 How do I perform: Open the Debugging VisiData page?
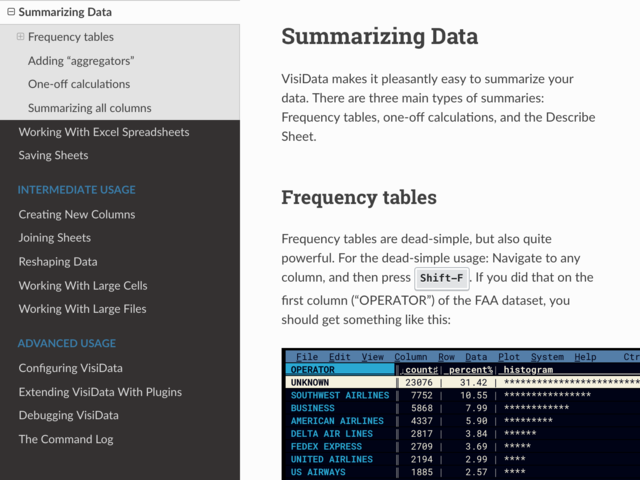coord(68,415)
